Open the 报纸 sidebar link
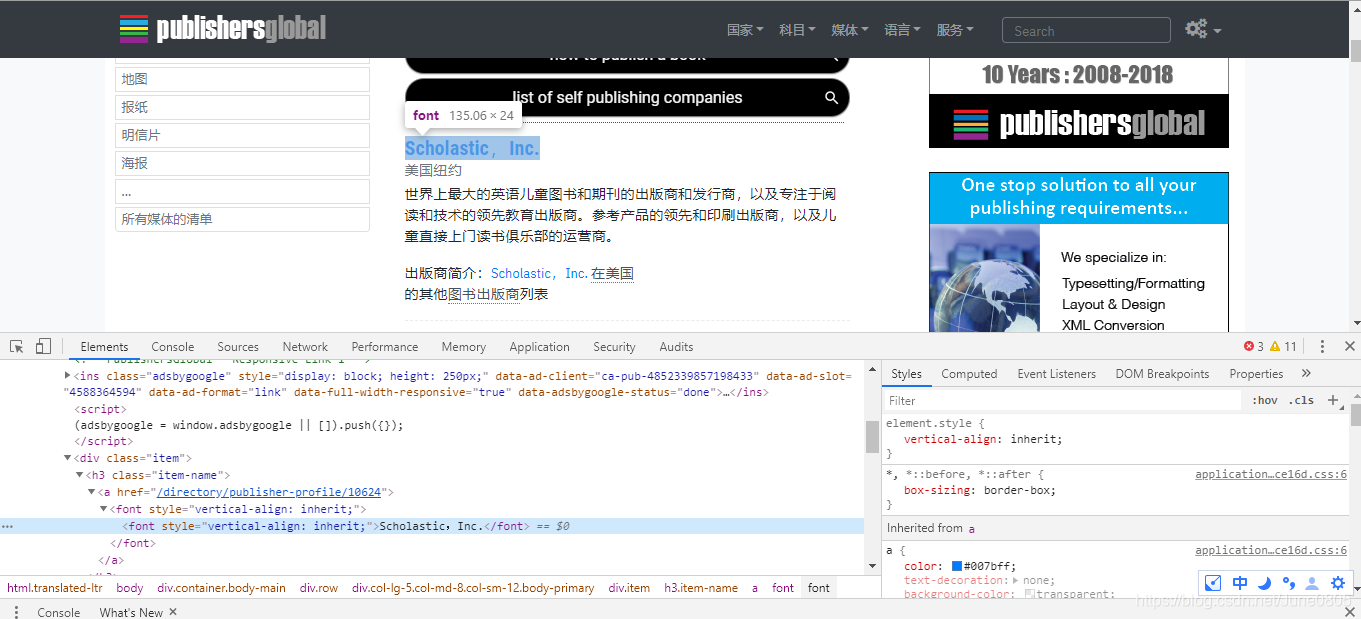Viewport: 1361px width, 619px height. (x=242, y=107)
